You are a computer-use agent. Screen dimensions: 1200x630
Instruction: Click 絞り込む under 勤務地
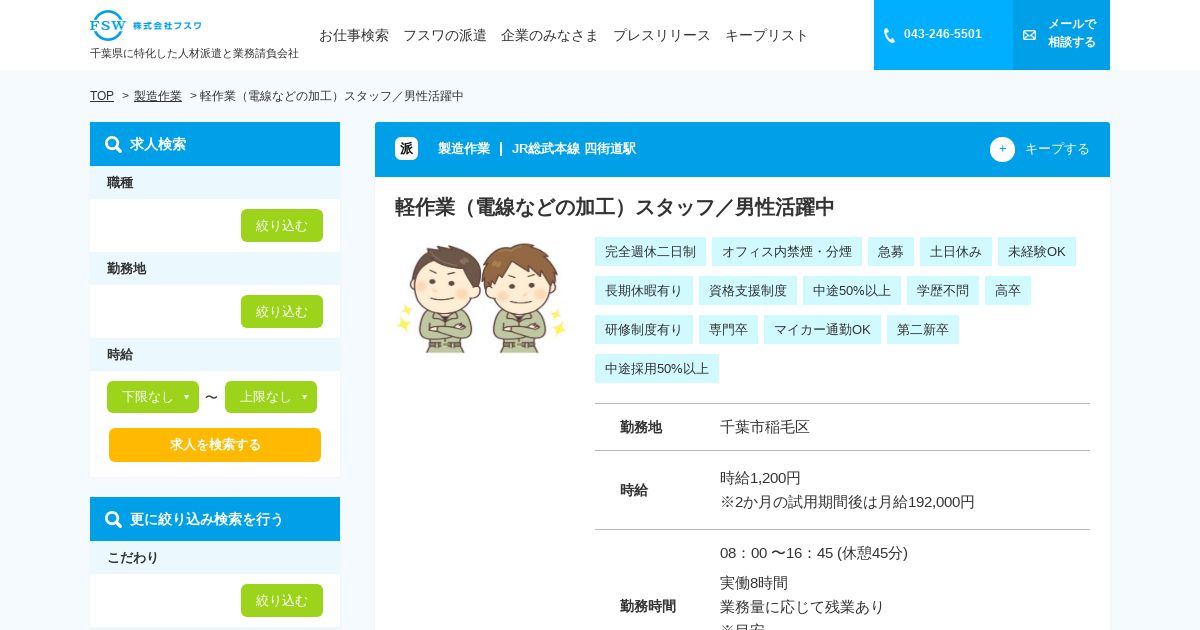282,311
